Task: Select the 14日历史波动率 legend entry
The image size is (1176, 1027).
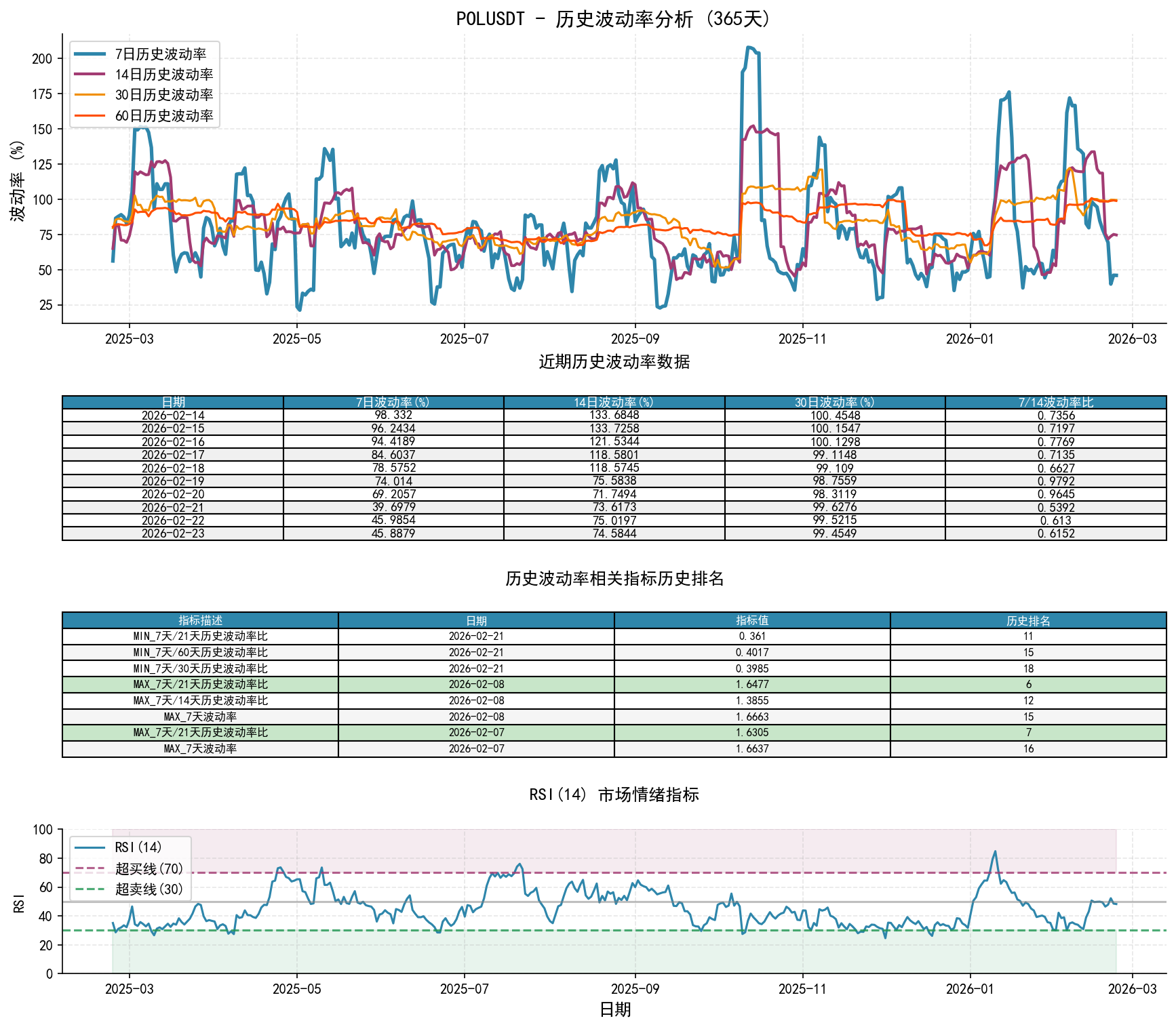Action: click(163, 75)
